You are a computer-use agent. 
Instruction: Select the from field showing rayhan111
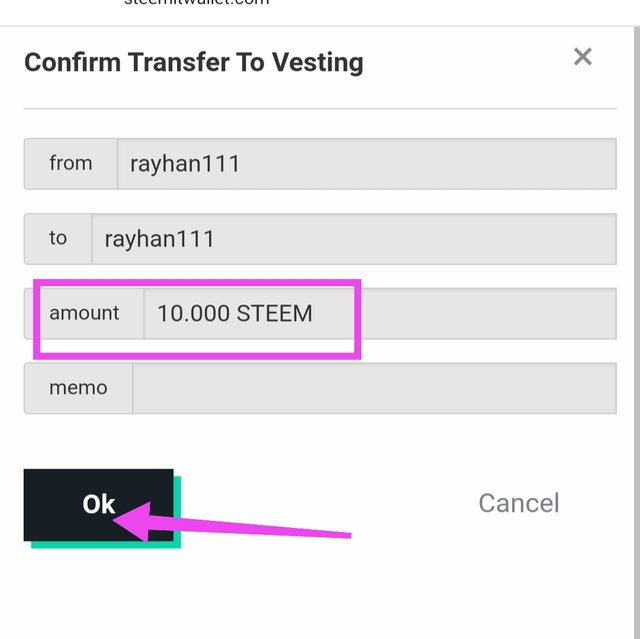pos(367,164)
